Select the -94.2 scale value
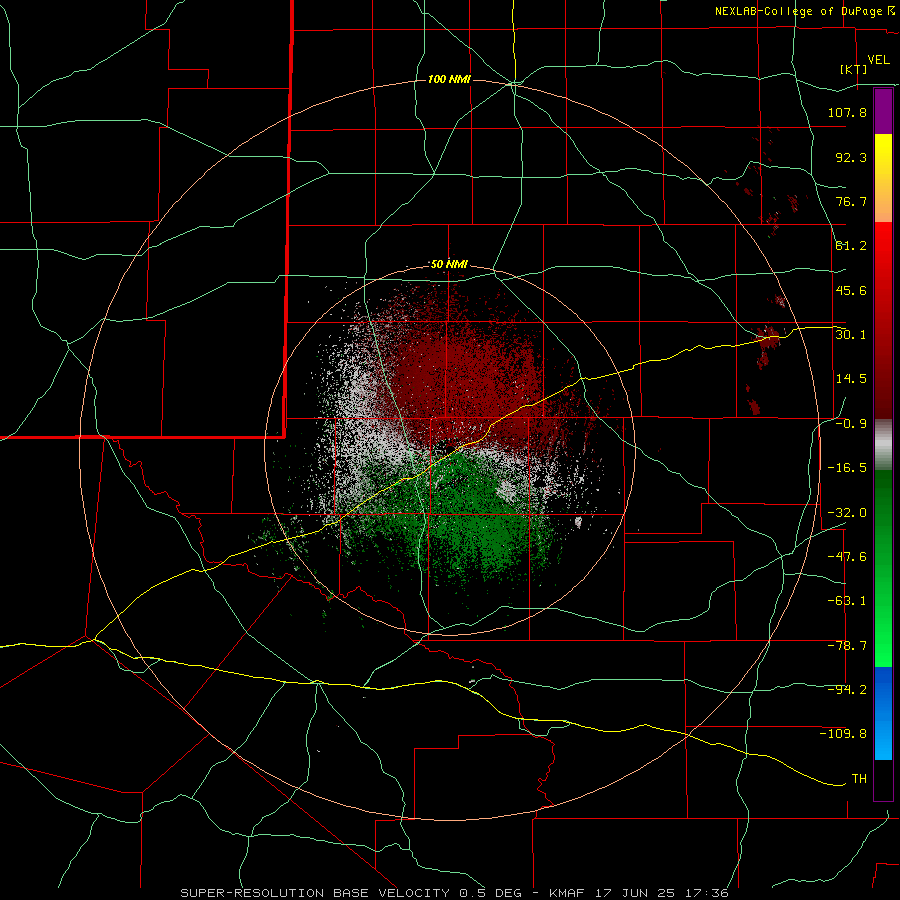Image resolution: width=900 pixels, height=900 pixels. 847,690
